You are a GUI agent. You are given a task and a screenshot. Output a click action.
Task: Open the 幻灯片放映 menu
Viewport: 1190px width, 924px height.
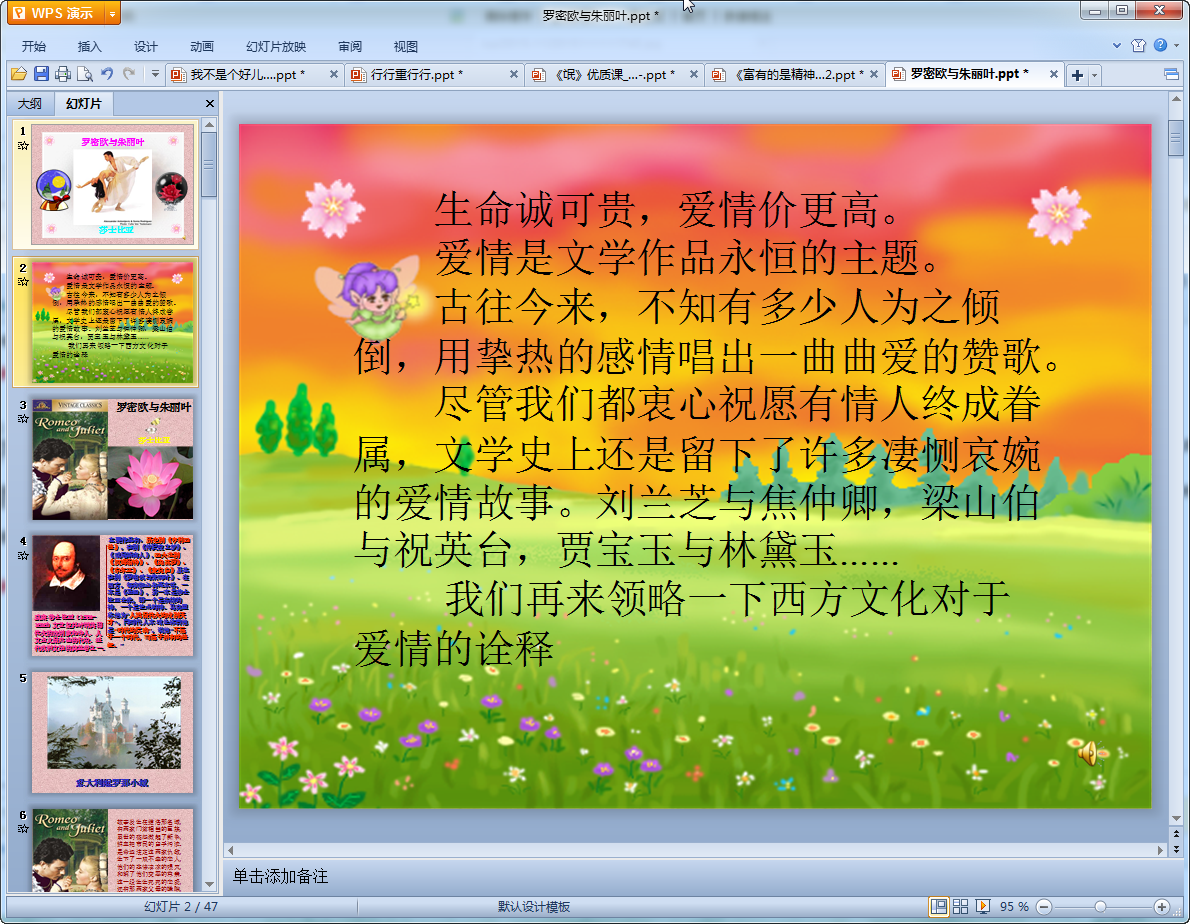click(276, 46)
